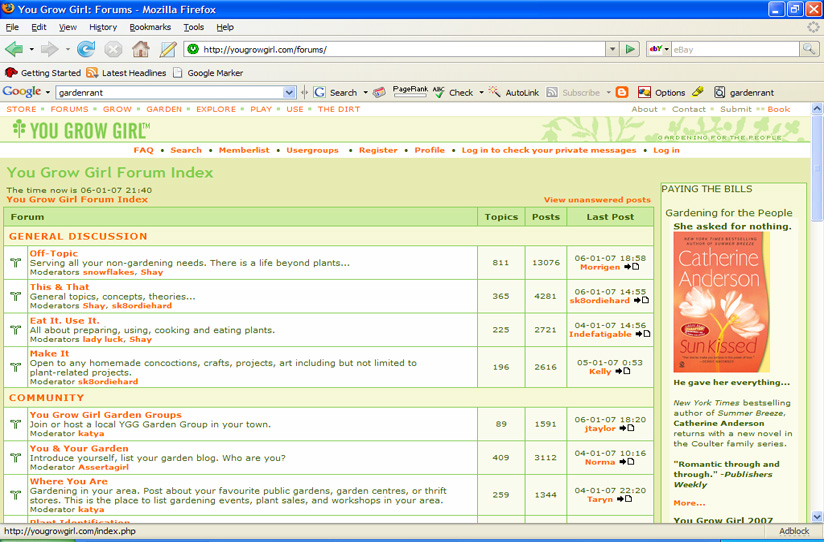Click the THE DIRT navigation link
This screenshot has width=824, height=542.
(x=338, y=109)
